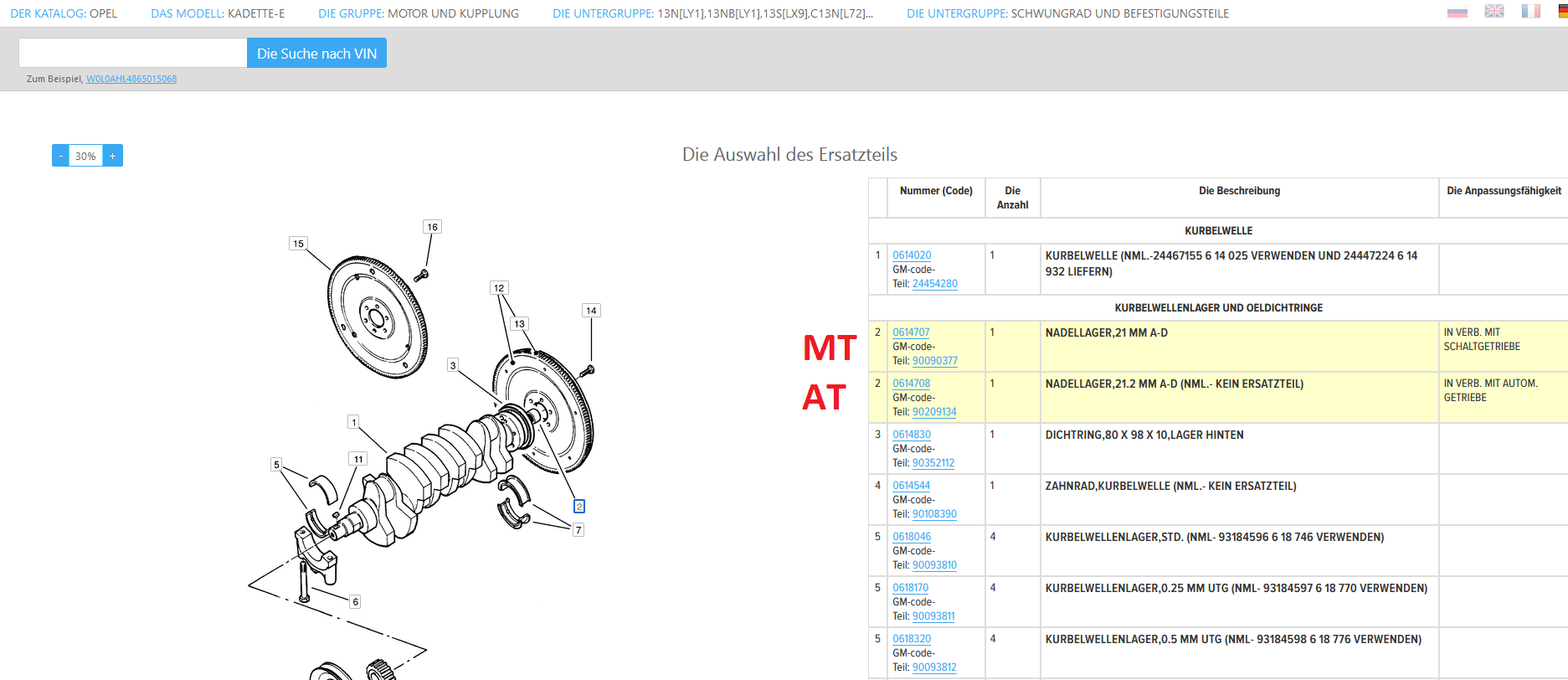Screen dimensions: 1568x680
Task: Go to DAS MODELL: KADETTE-E breadcrumb
Action: click(218, 13)
